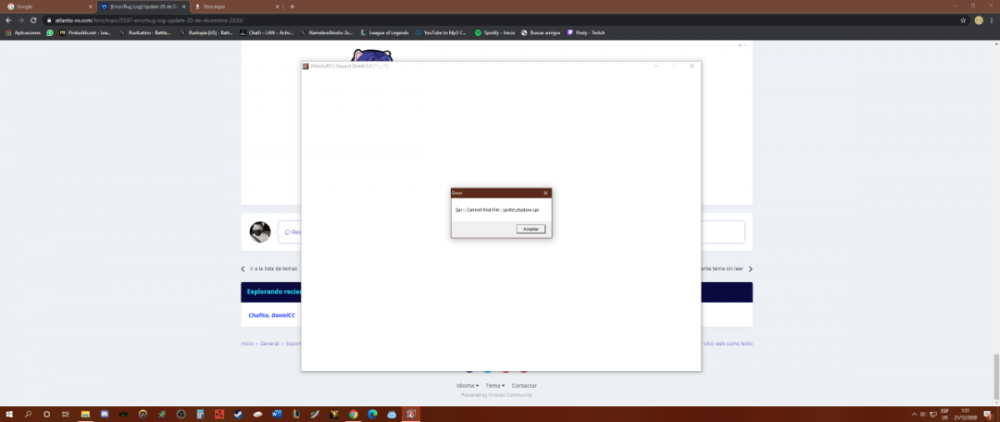Open the Chrome three-dot menu
This screenshot has width=1000, height=422.
[x=992, y=20]
